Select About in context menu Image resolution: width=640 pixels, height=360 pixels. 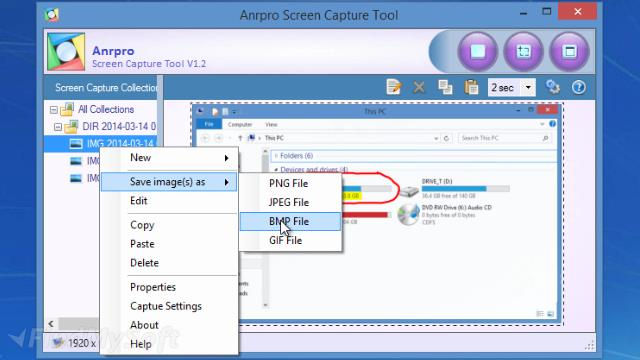point(169,325)
